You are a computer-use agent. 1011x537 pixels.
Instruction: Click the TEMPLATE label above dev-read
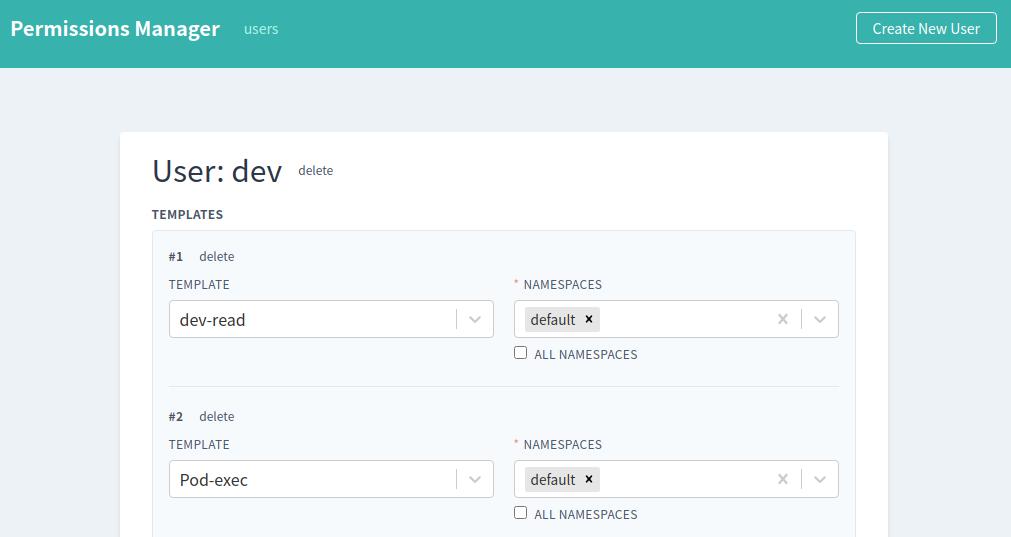(x=199, y=284)
